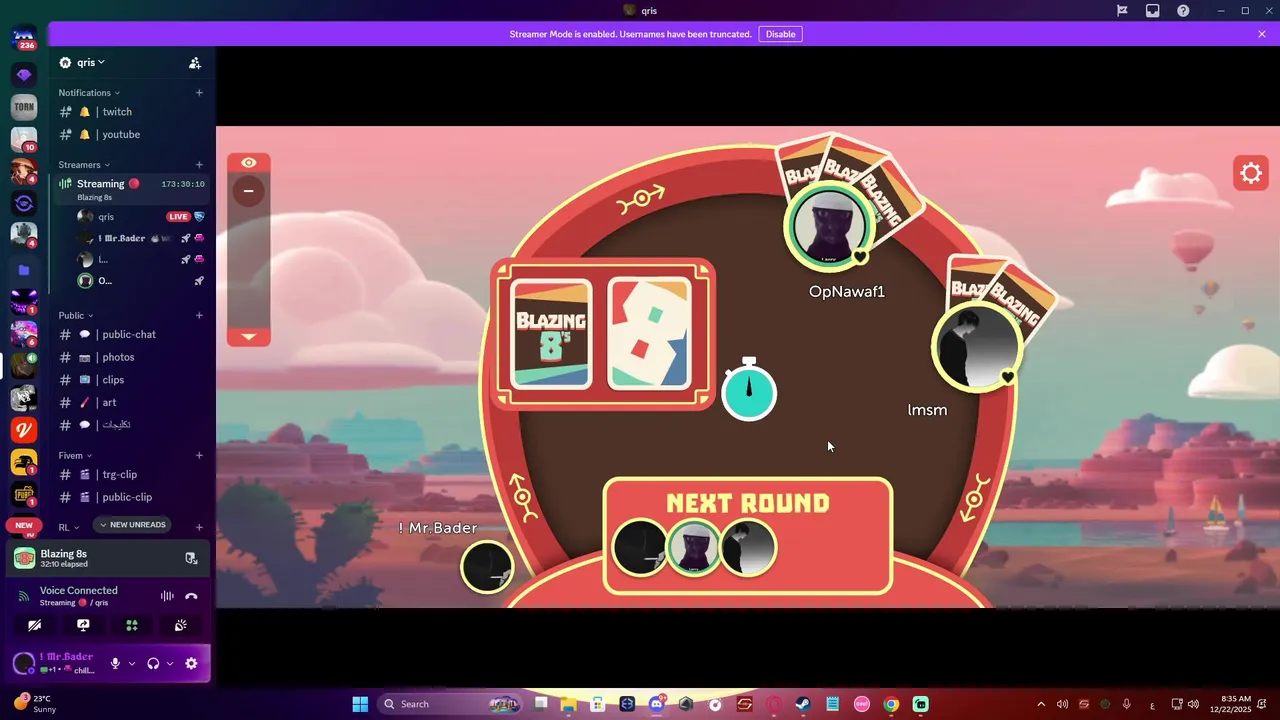Collapse the Notifications category
The image size is (1280, 720).
89,93
